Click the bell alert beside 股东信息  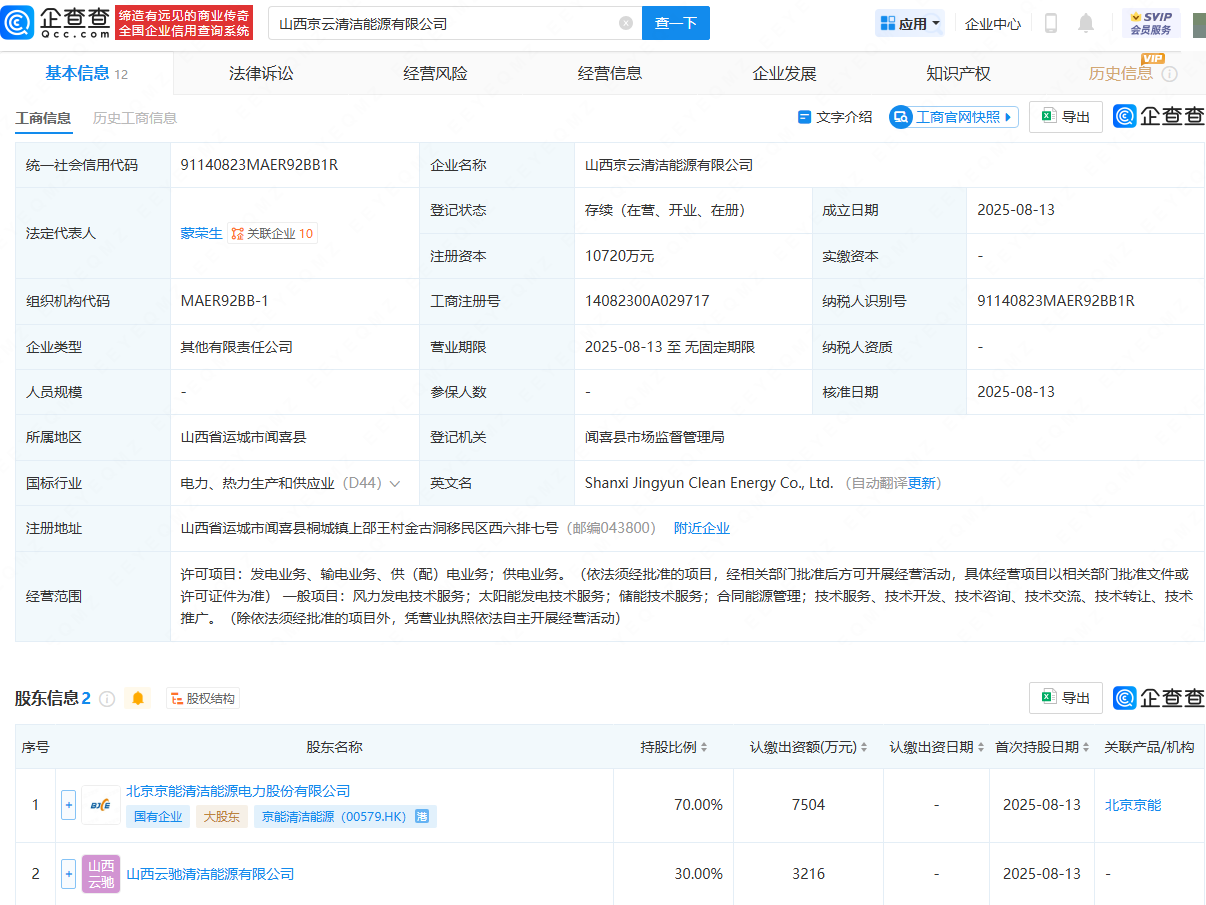(x=138, y=698)
